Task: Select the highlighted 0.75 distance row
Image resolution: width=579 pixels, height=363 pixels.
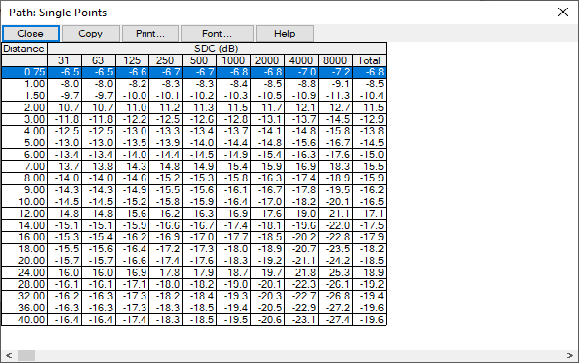Action: click(x=194, y=72)
